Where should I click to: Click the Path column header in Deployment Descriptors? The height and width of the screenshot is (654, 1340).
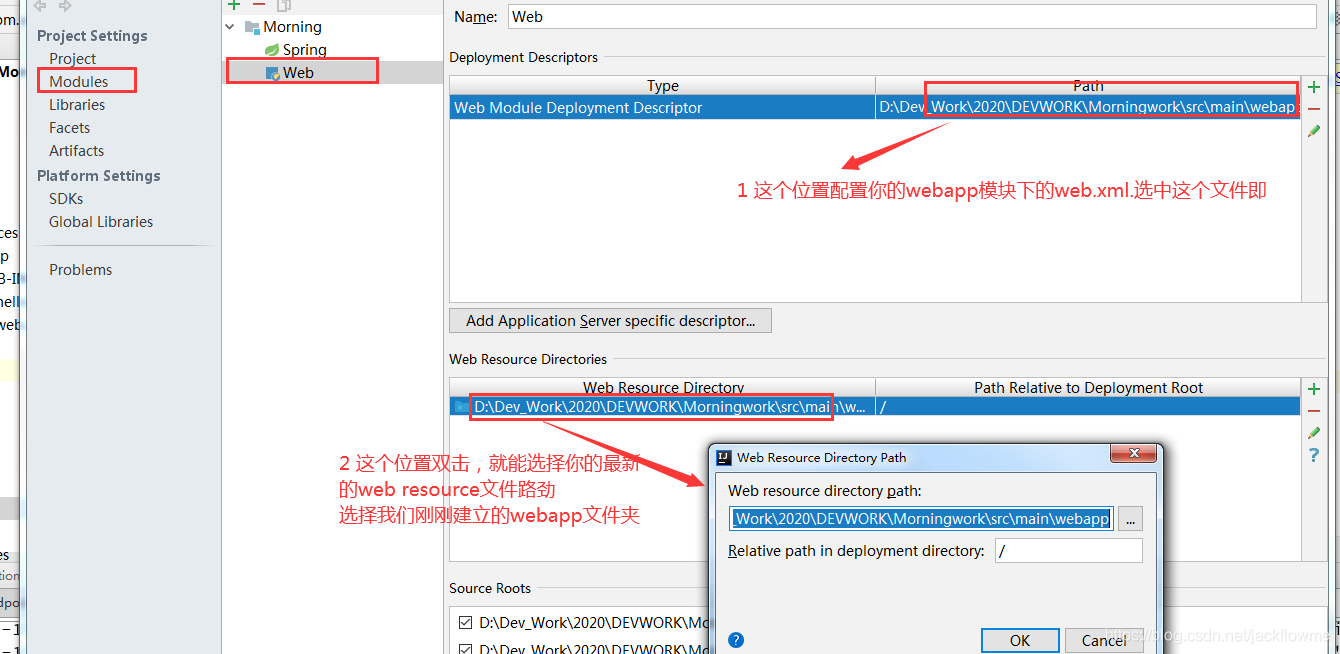pos(1088,86)
